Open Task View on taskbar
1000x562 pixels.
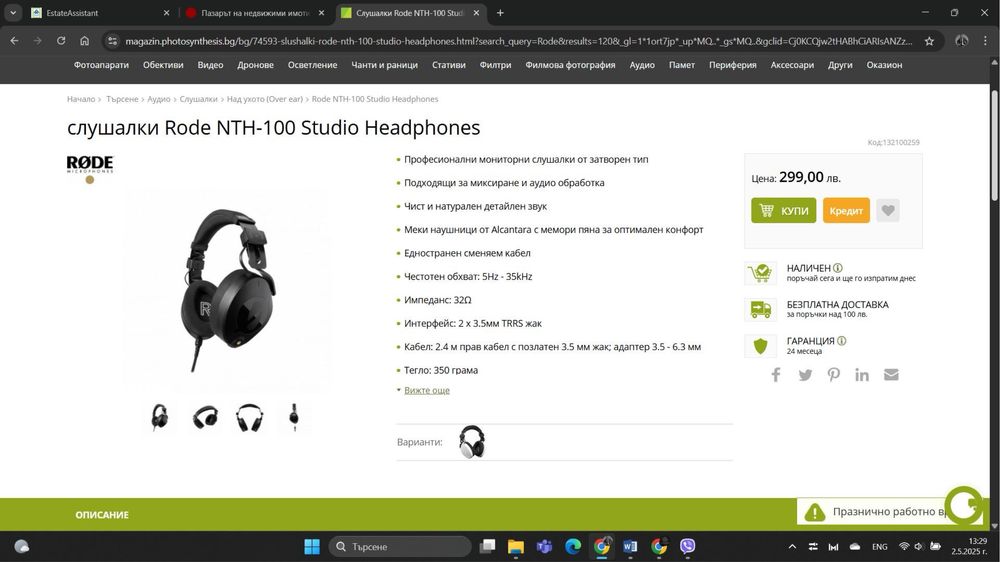pos(487,546)
